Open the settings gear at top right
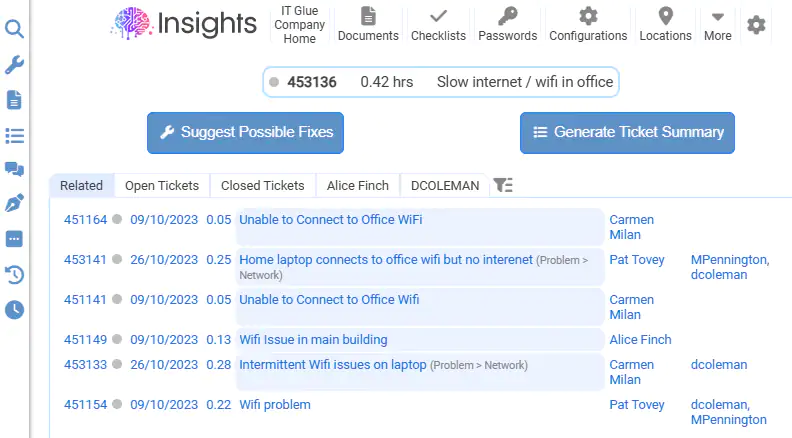Screen dimensions: 792x438 pos(756,25)
